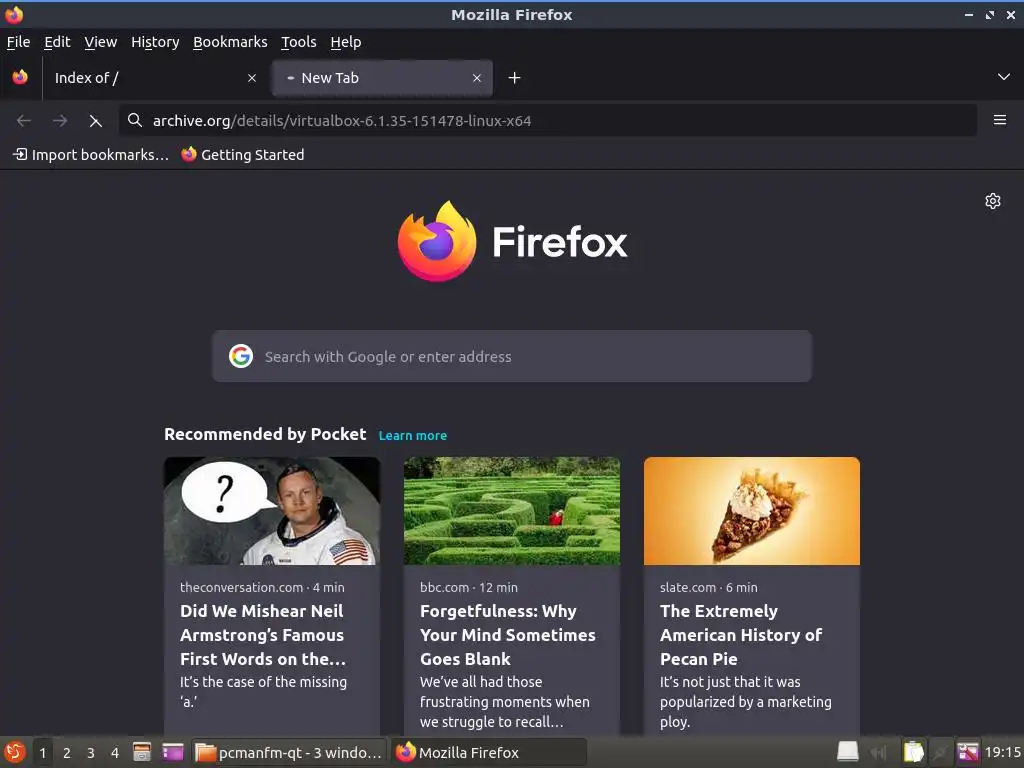
Task: Switch to the 'Index of /' tab
Action: (x=153, y=78)
